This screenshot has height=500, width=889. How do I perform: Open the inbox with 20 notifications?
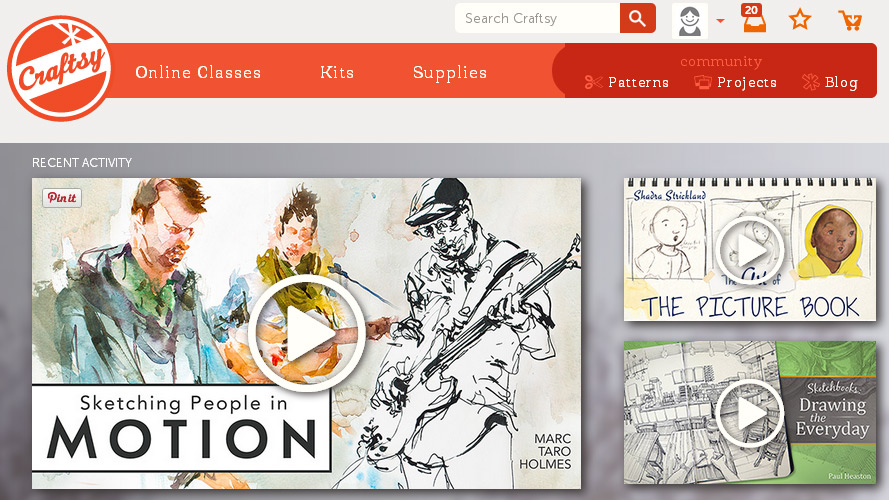coord(753,18)
